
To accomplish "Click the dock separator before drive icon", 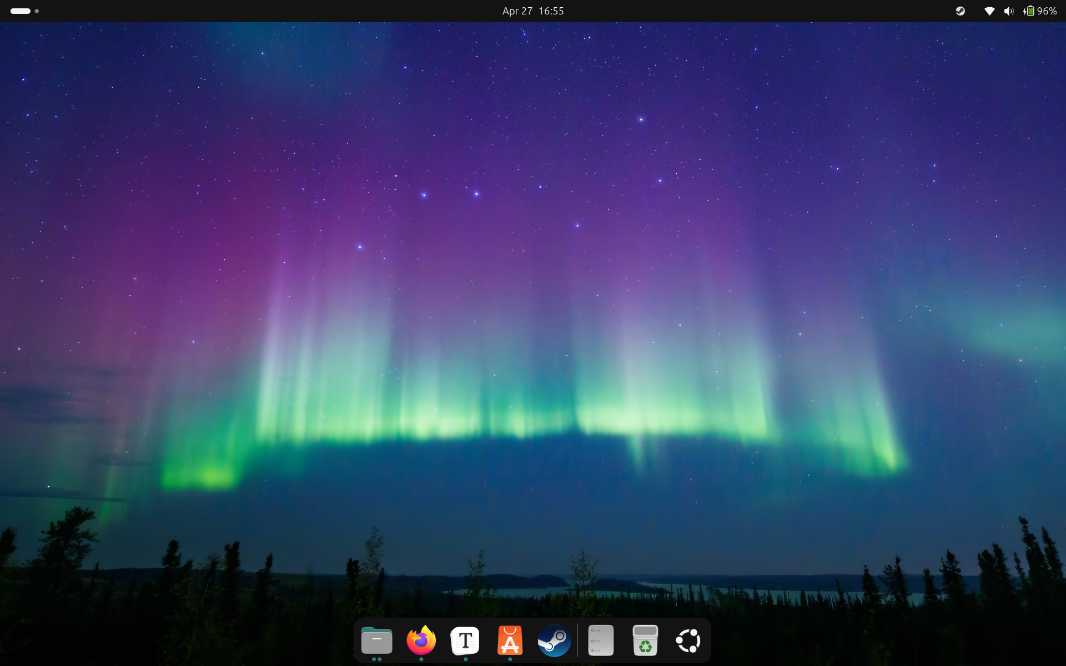I will (x=578, y=640).
